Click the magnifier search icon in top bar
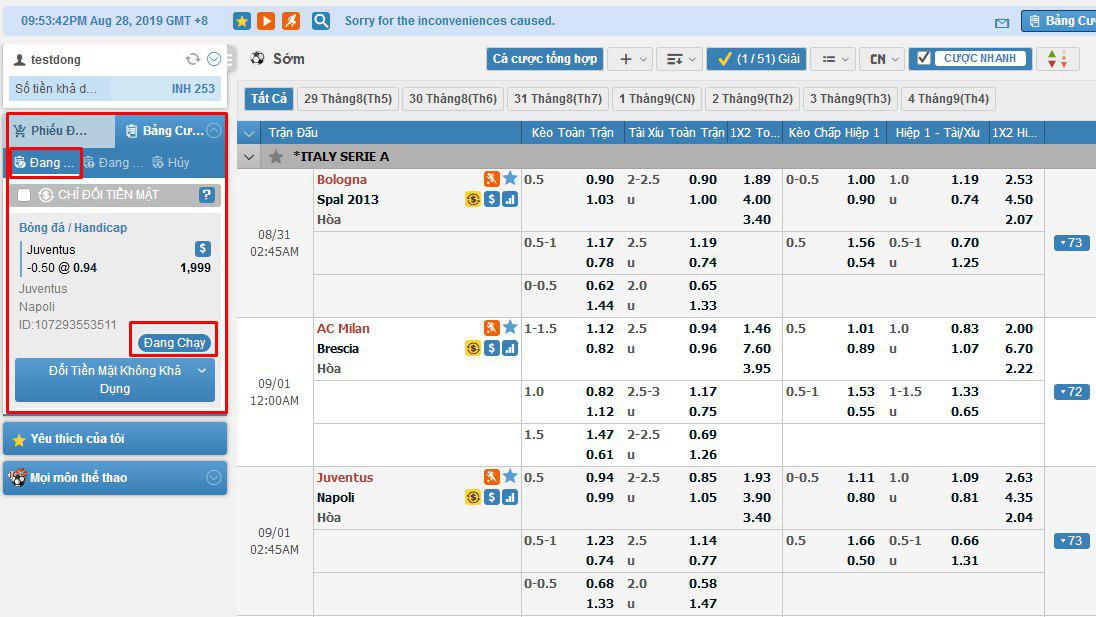Image resolution: width=1096 pixels, height=617 pixels. (x=320, y=21)
